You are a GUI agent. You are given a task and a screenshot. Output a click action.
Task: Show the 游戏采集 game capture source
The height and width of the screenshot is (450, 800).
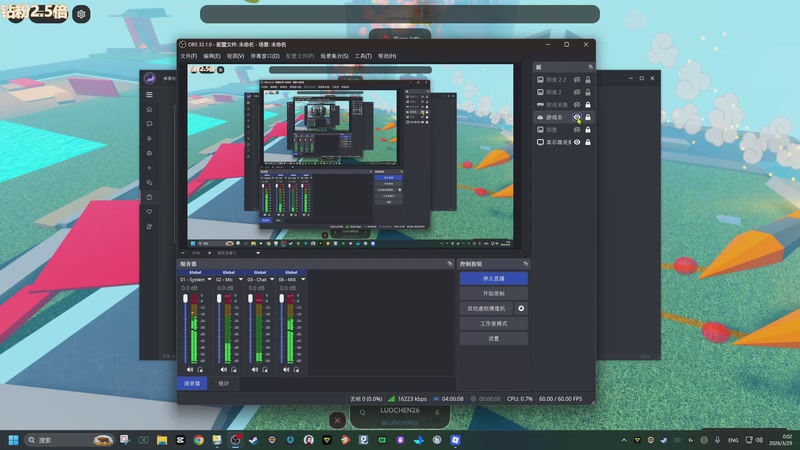[x=577, y=105]
